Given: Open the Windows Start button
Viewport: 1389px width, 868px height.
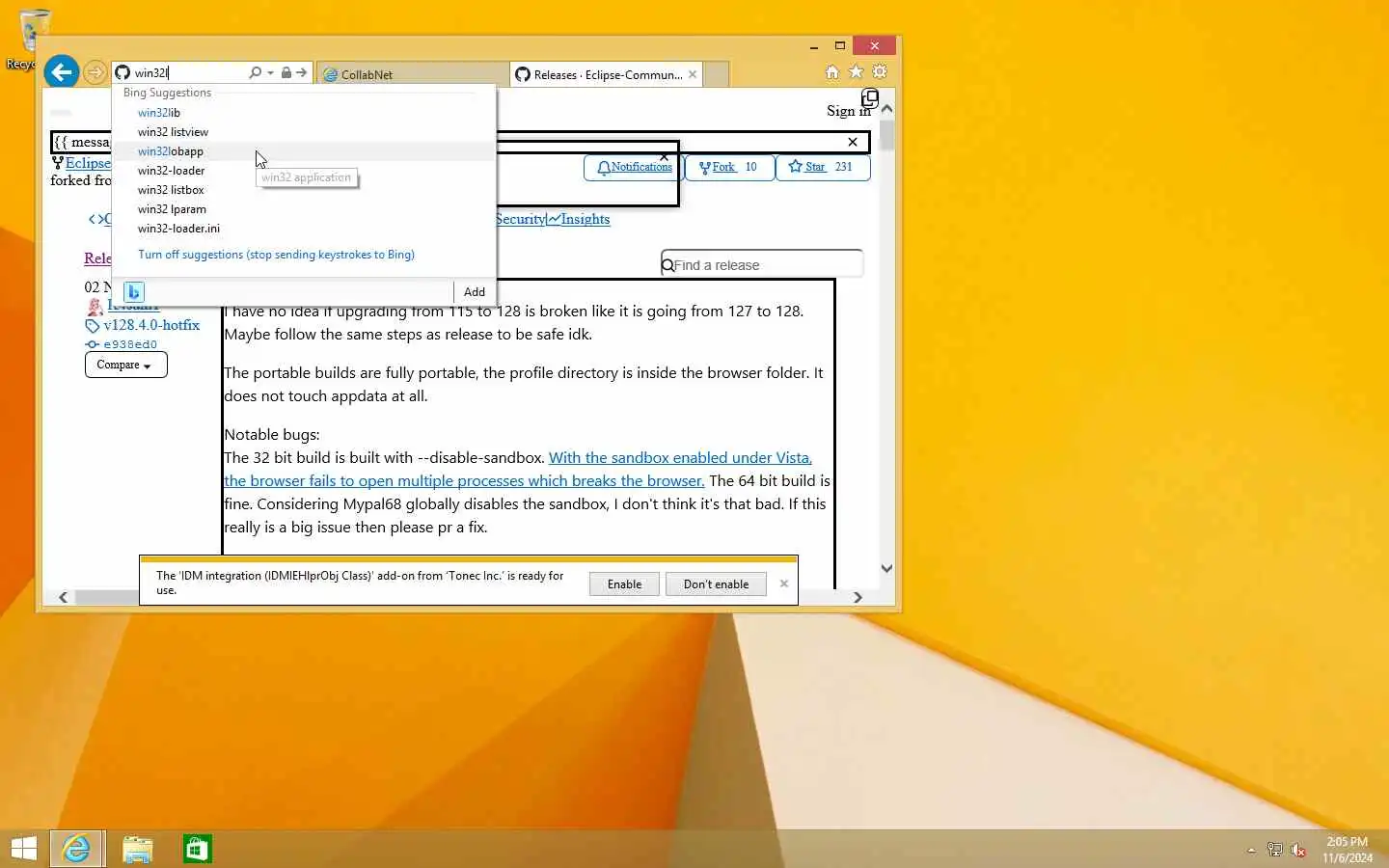Looking at the screenshot, I should coord(23,849).
